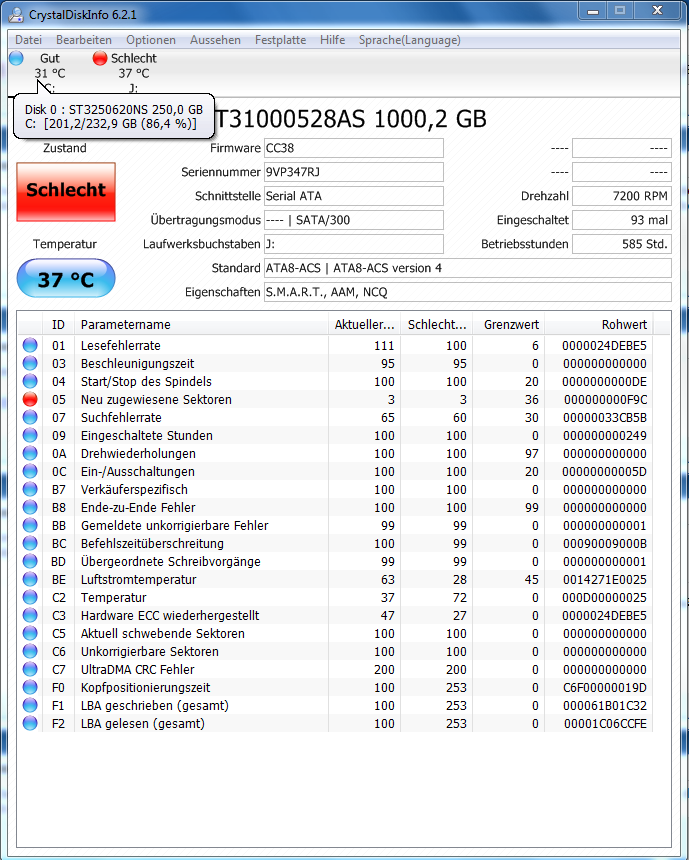Click the blue orb for Eingeschaltete Stunden
The image size is (689, 860).
(x=30, y=435)
